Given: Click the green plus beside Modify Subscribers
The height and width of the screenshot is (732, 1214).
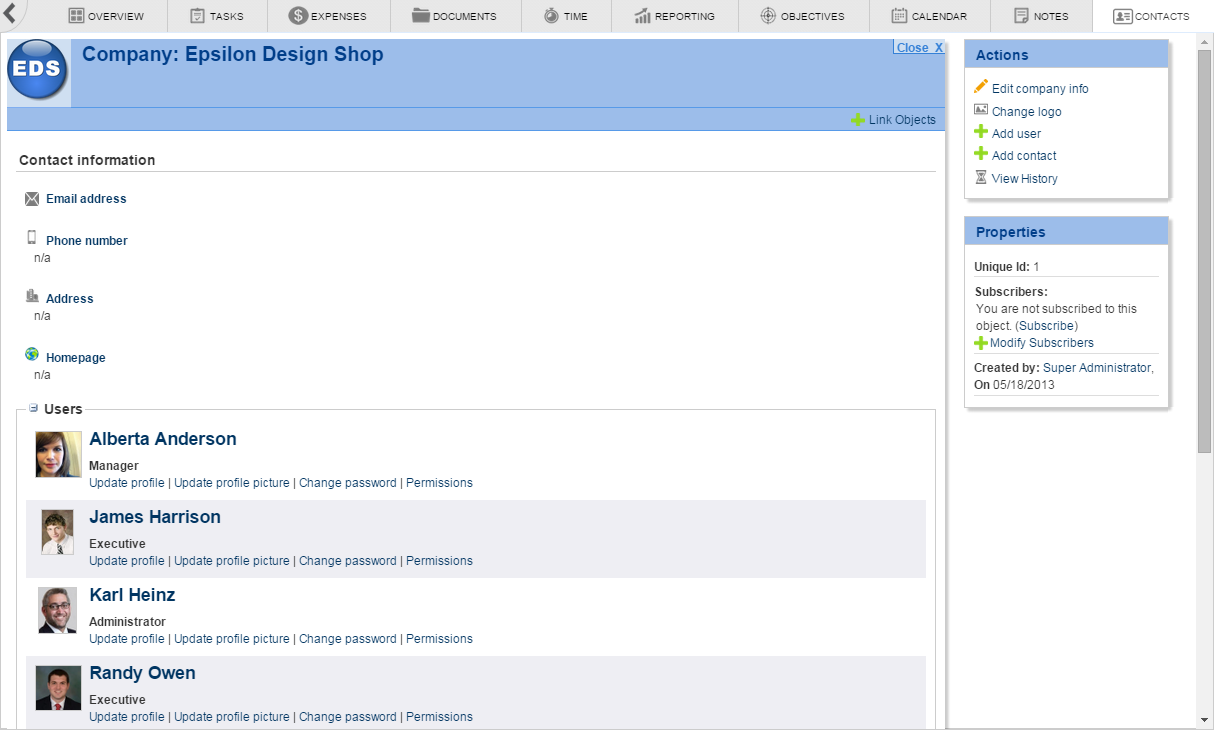Looking at the screenshot, I should click(981, 343).
